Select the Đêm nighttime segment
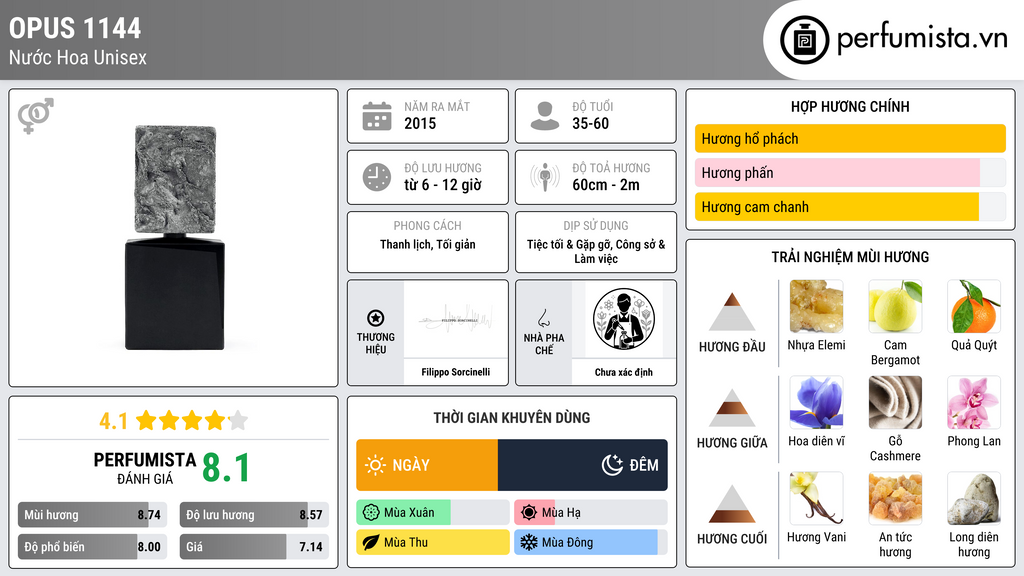Image resolution: width=1024 pixels, height=576 pixels. click(583, 465)
